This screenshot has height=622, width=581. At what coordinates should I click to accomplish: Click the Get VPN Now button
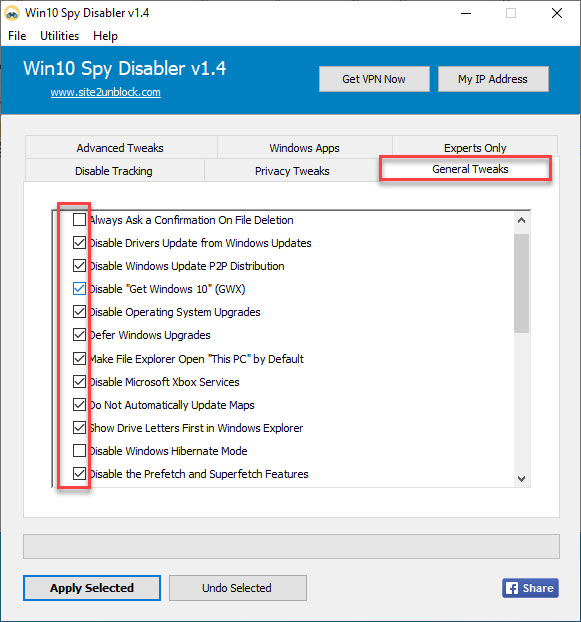click(x=374, y=79)
